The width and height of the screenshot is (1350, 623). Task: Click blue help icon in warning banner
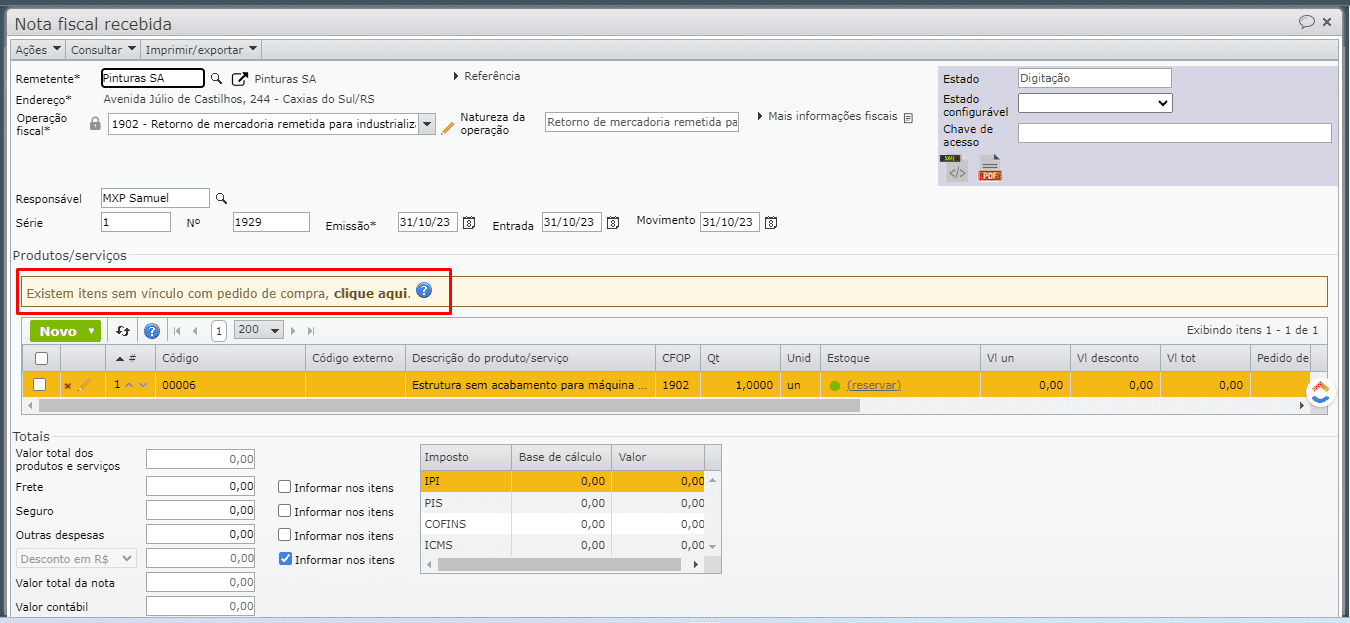coord(424,291)
